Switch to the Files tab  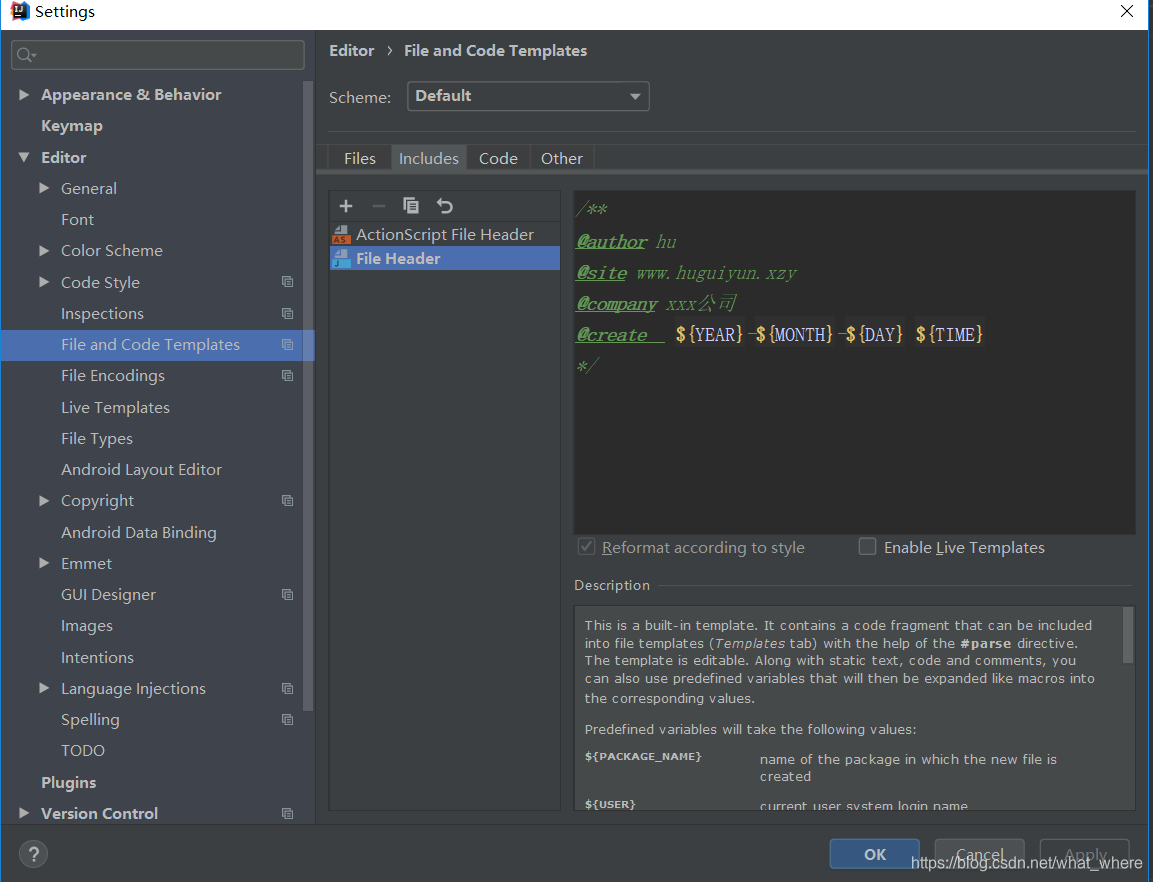coord(360,158)
